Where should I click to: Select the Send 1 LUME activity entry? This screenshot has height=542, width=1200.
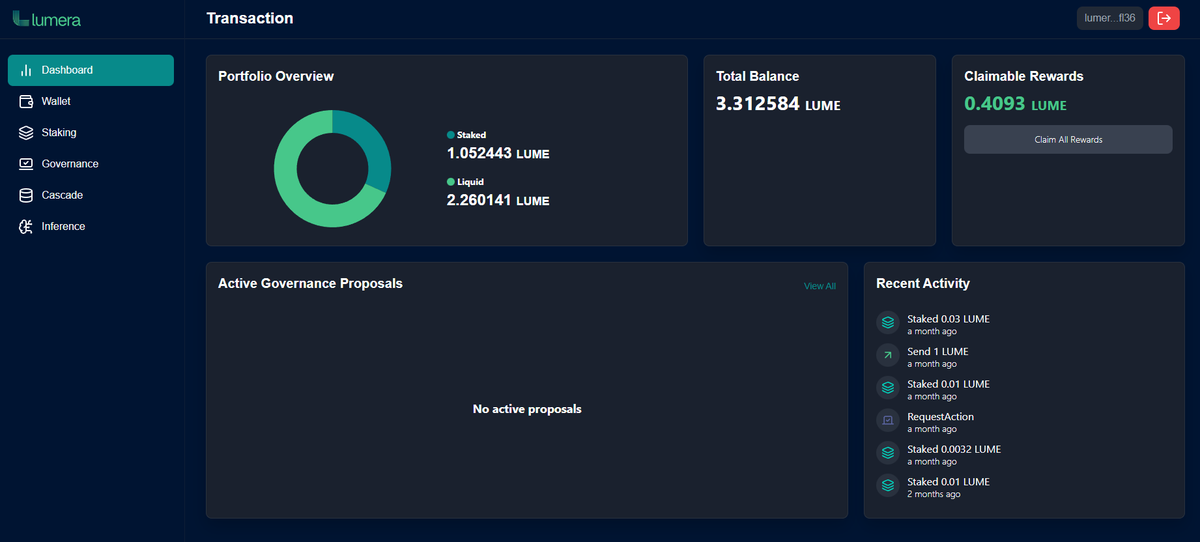point(1025,357)
